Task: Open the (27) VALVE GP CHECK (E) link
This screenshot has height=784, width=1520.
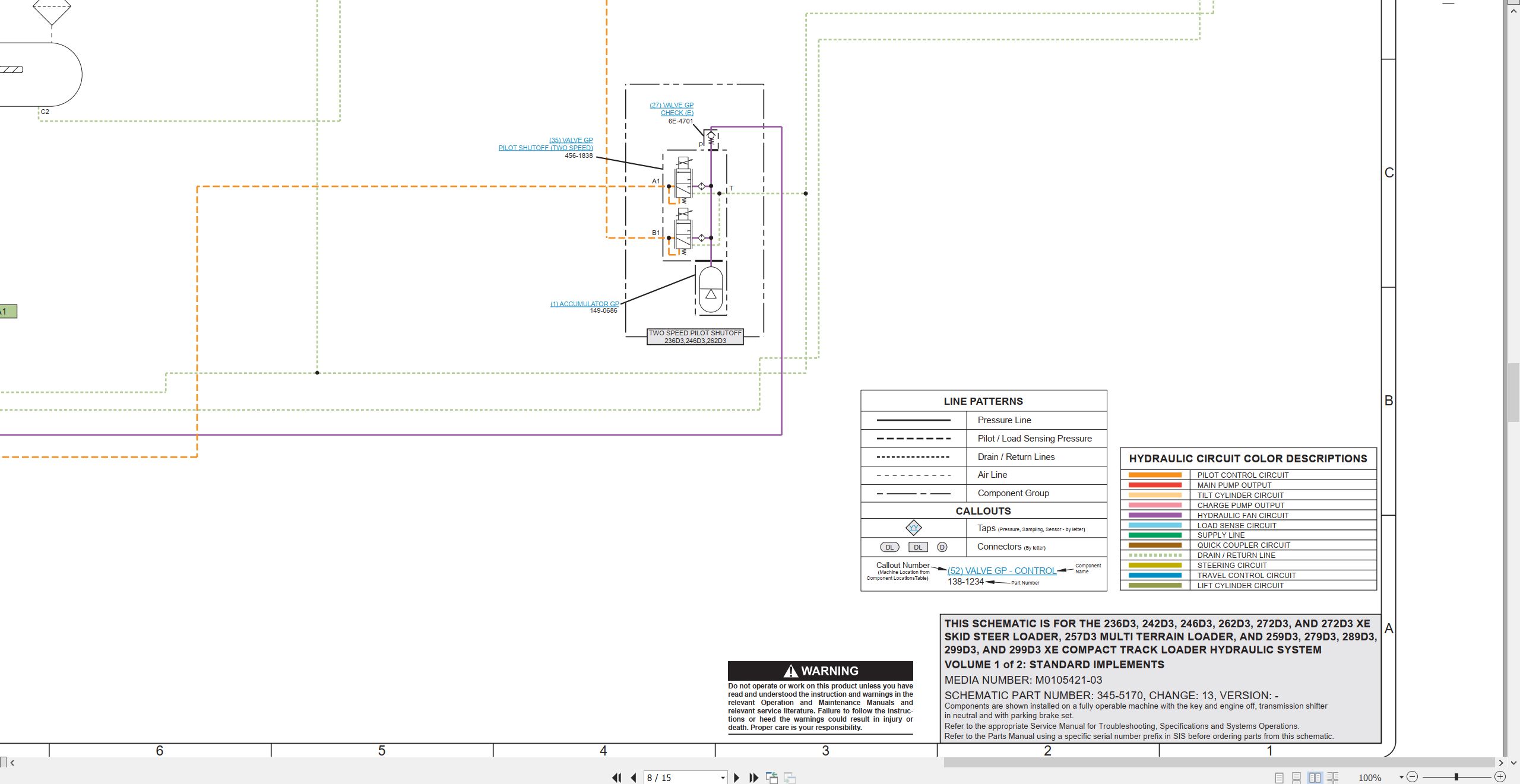Action: click(x=672, y=109)
